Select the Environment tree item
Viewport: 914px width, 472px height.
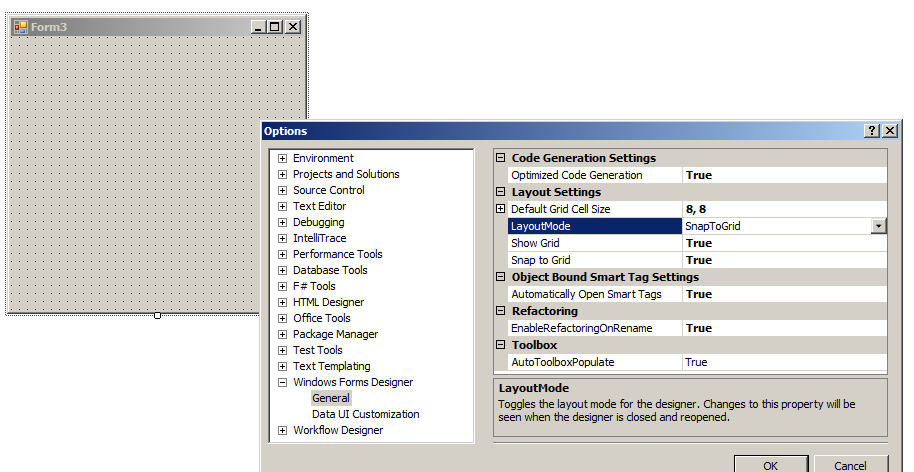point(323,158)
